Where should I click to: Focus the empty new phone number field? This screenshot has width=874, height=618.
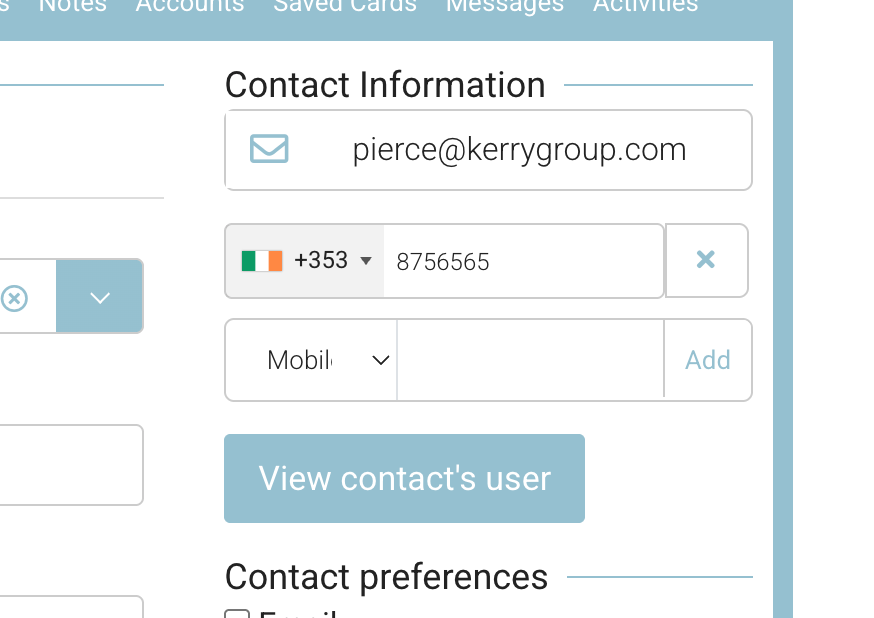pyautogui.click(x=530, y=360)
